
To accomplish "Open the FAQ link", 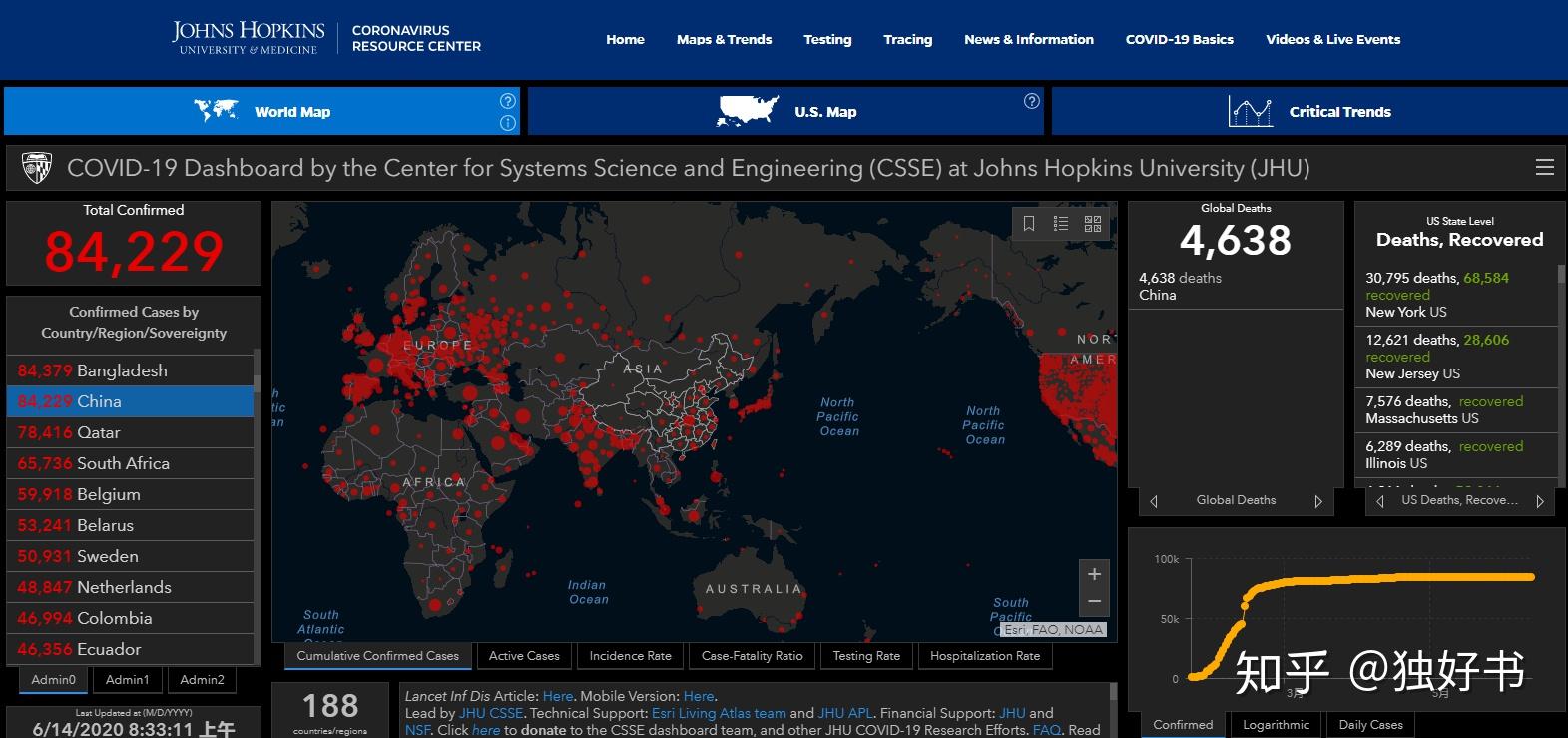I will tap(1047, 730).
